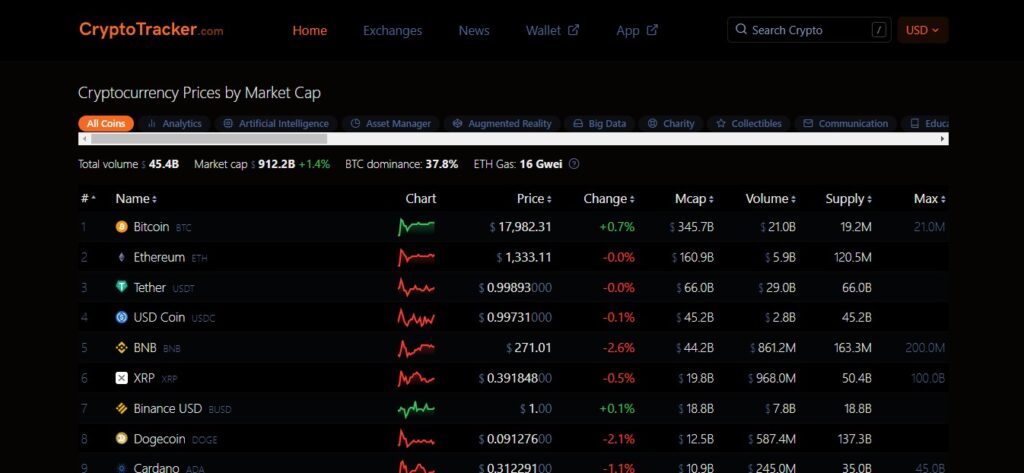Open the Binance USD sparkline chart
Screen dimensions: 1024x473
pyautogui.click(x=416, y=408)
